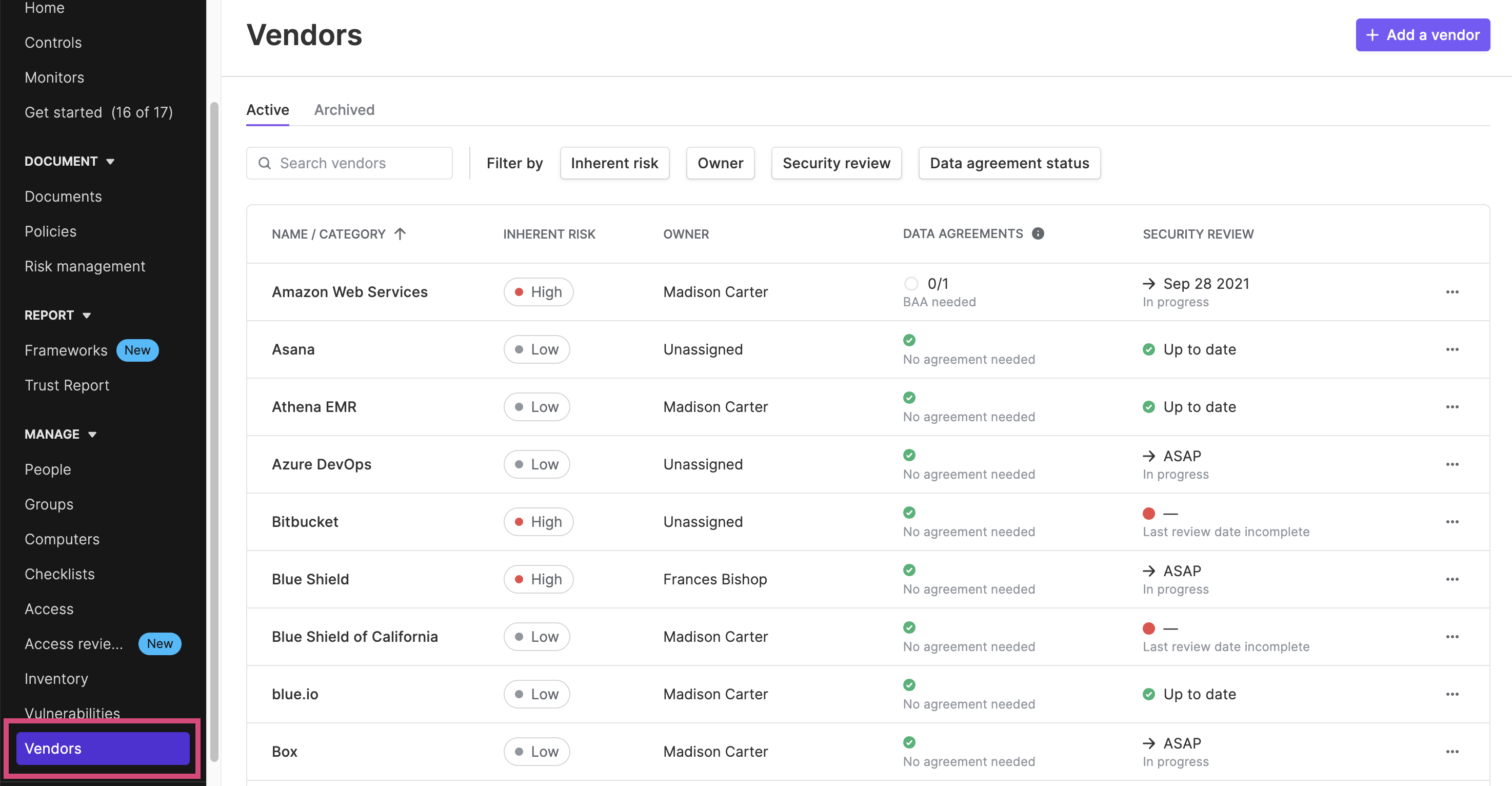
Task: Open the three-dot menu for blue.io
Action: click(1452, 695)
